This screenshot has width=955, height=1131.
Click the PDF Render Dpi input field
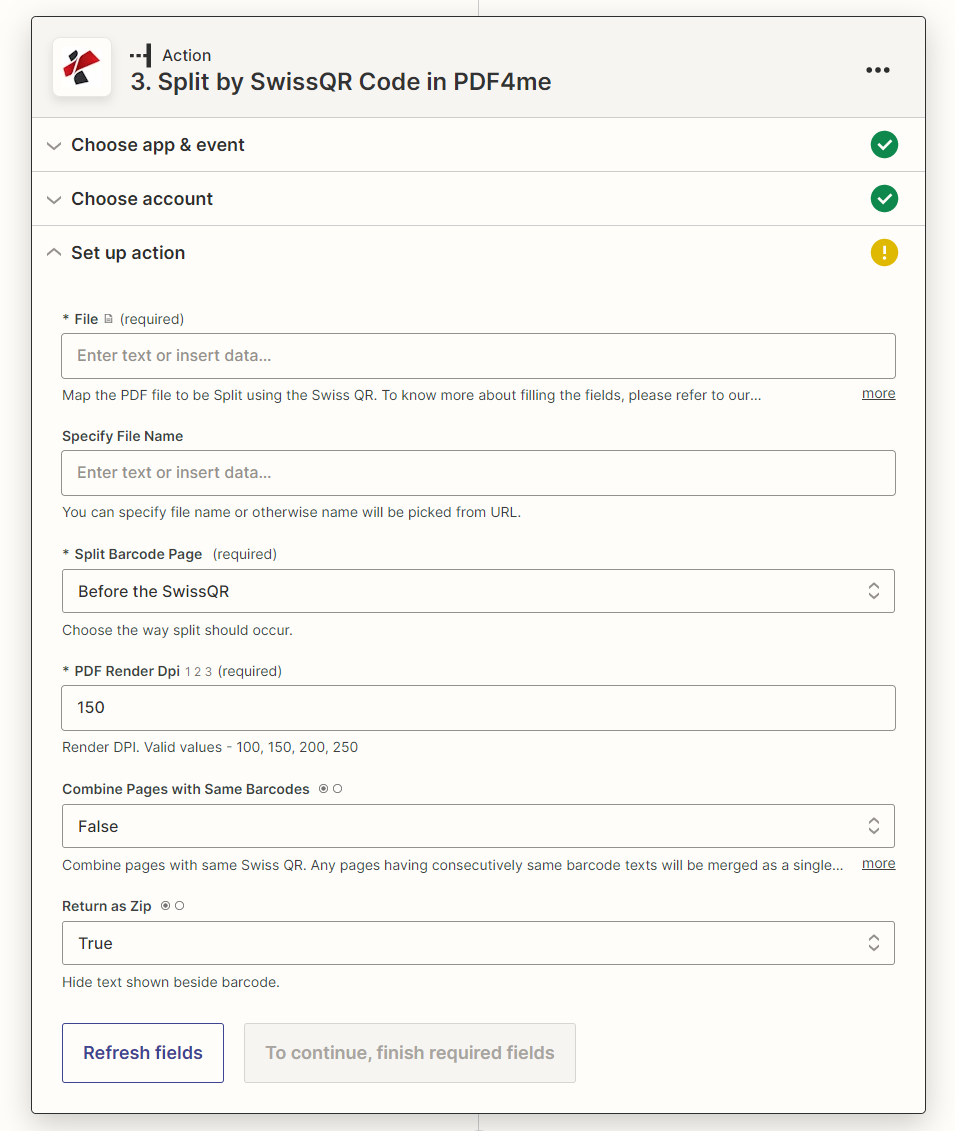(478, 708)
